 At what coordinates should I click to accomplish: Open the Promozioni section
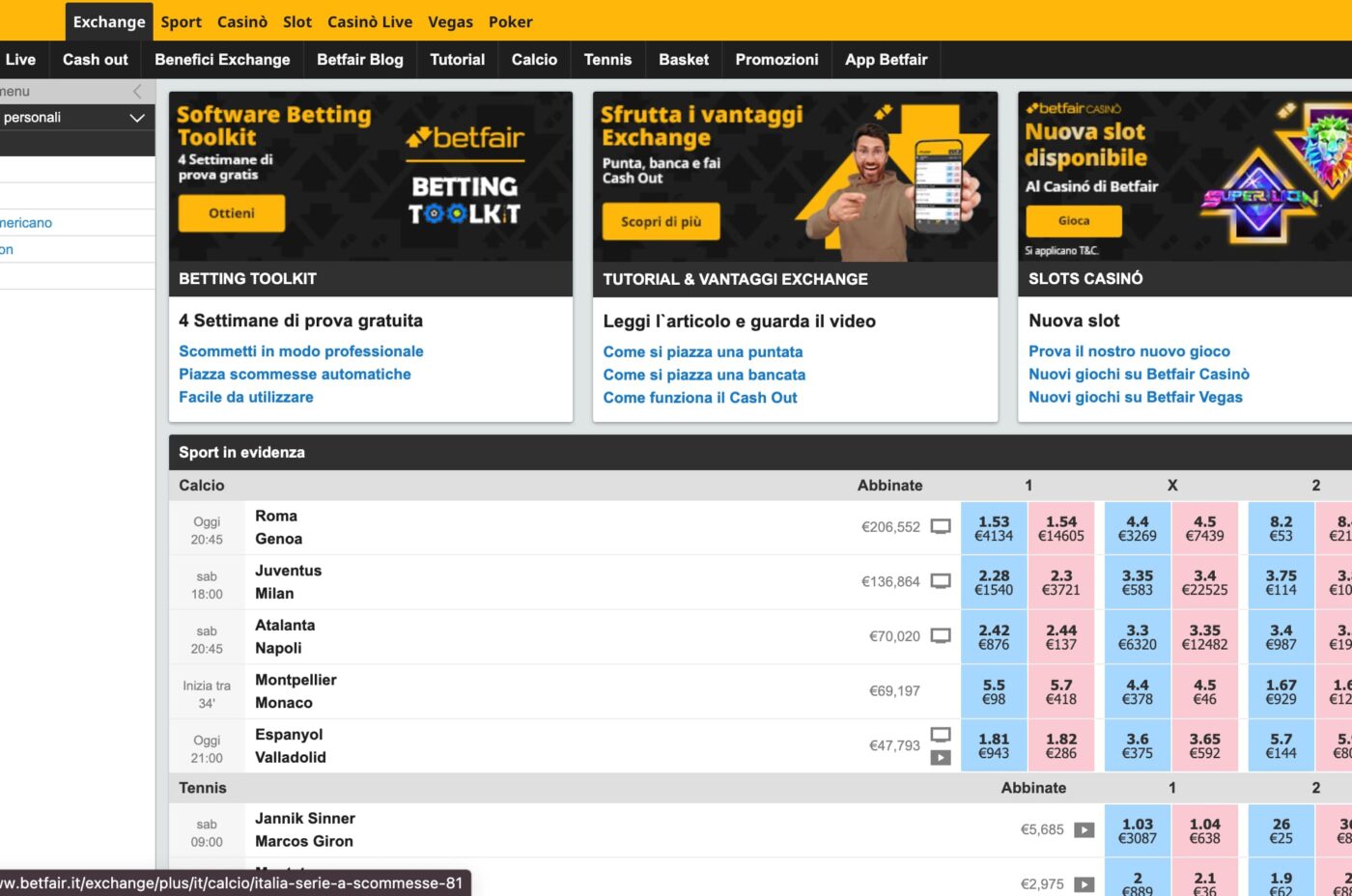[776, 59]
